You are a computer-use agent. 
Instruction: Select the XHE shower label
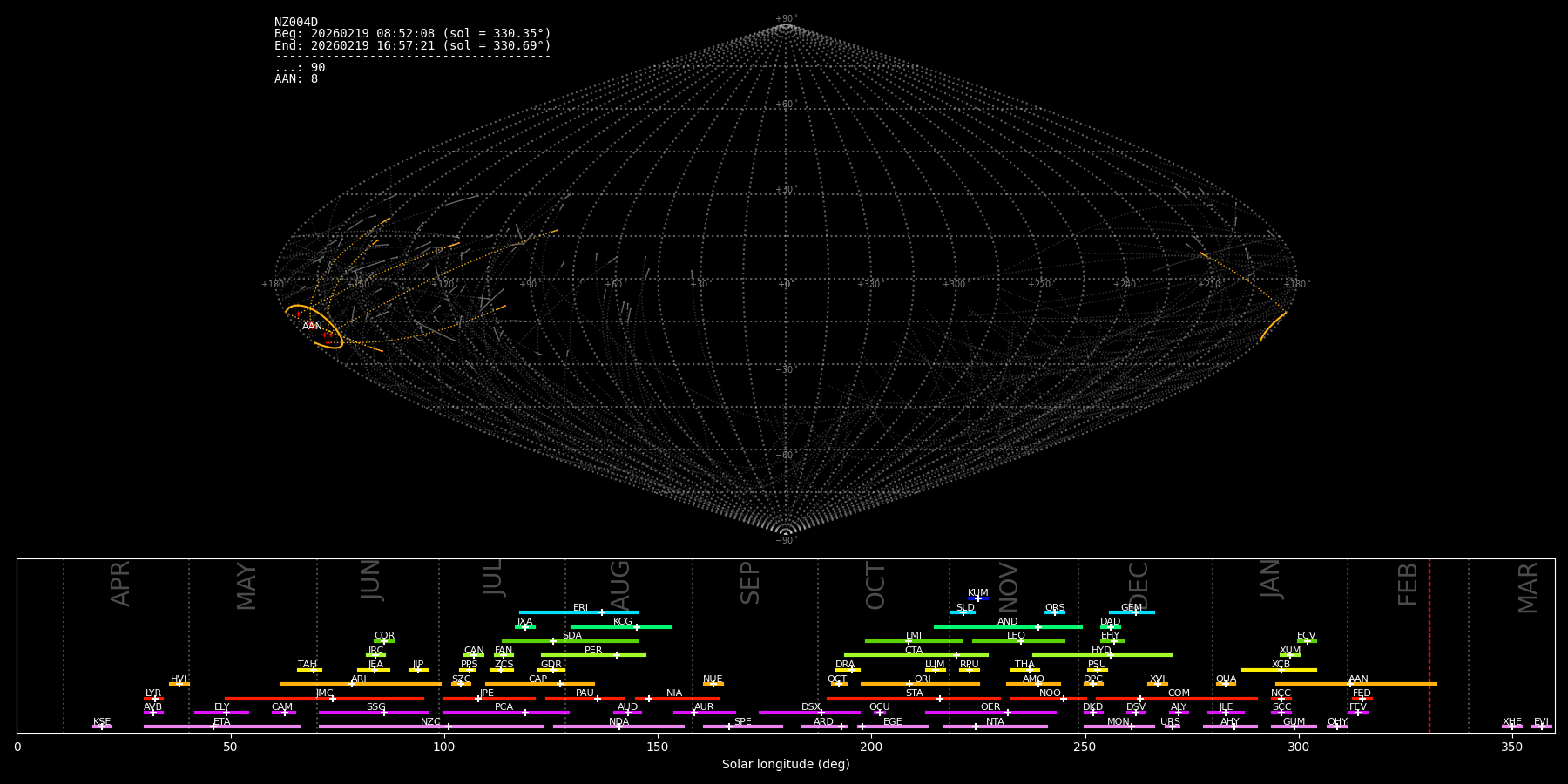click(x=1512, y=722)
